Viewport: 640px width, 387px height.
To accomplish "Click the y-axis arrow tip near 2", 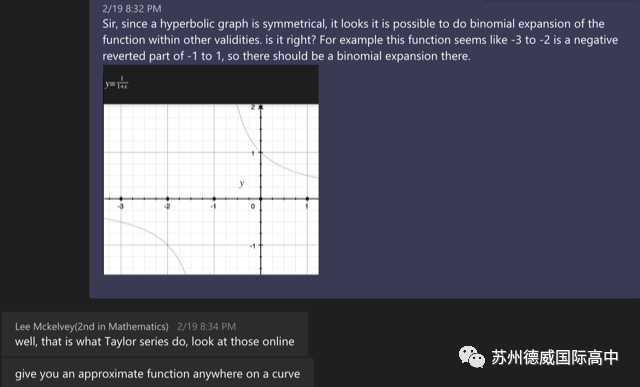I will pos(261,107).
